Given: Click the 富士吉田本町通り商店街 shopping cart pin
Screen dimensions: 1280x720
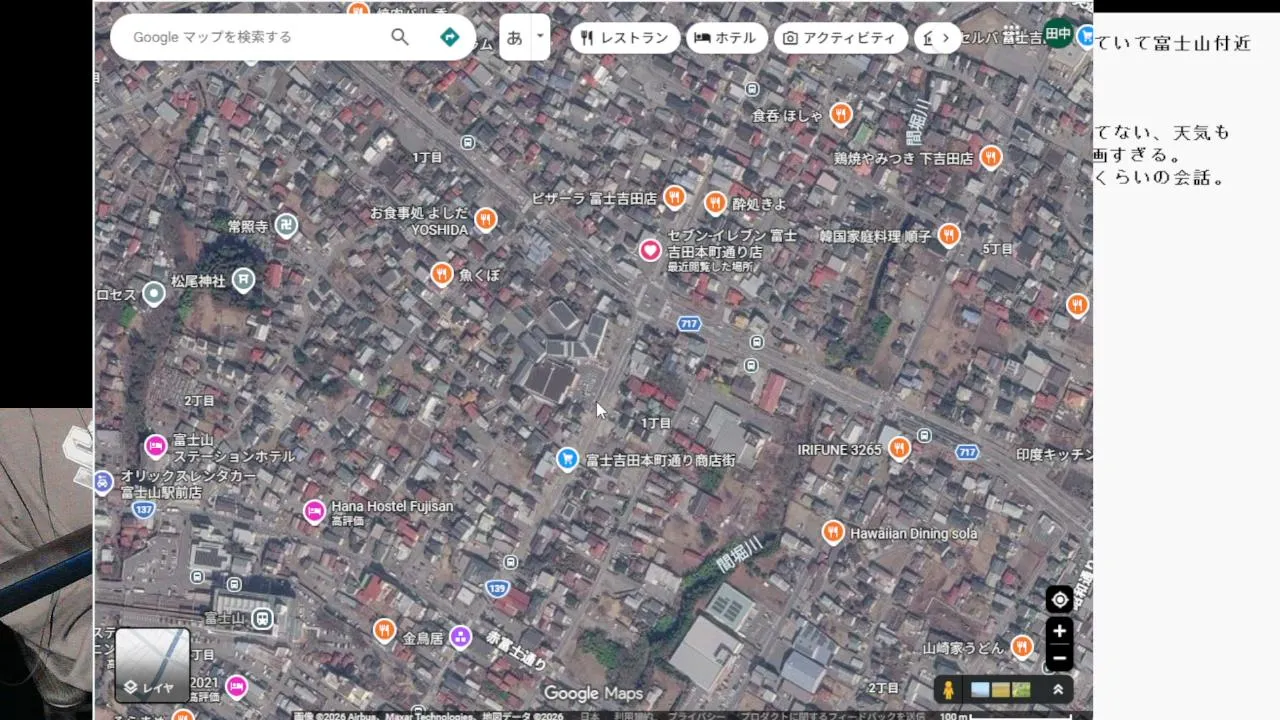Looking at the screenshot, I should pos(568,460).
